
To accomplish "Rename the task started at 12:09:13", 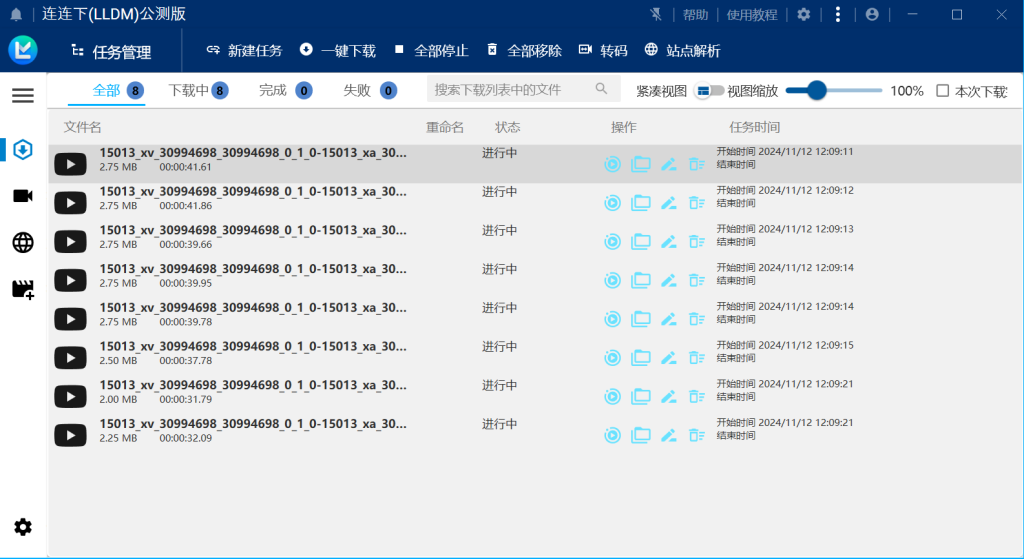I will pos(669,242).
